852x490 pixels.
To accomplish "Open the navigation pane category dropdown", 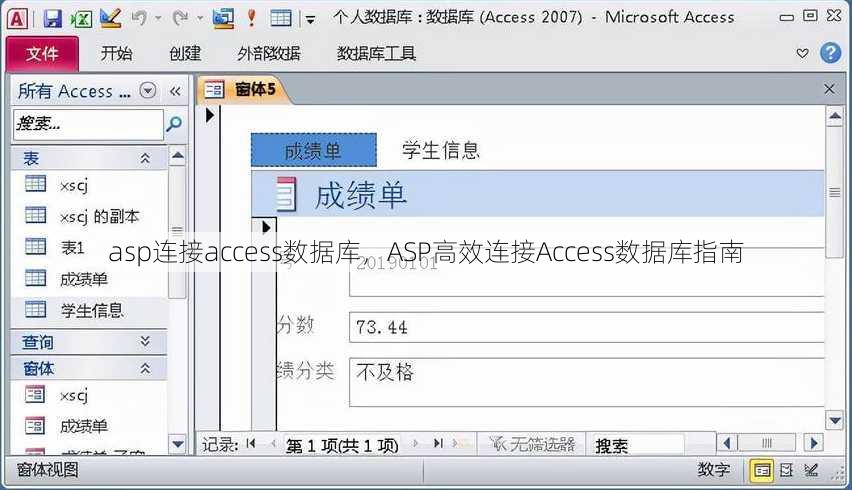I will pyautogui.click(x=148, y=90).
